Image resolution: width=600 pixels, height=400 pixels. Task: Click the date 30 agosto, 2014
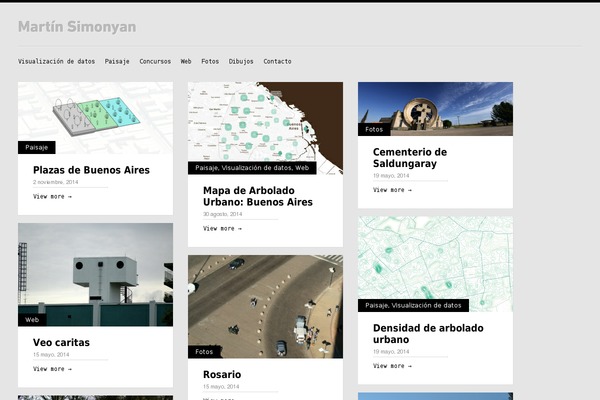tap(223, 214)
